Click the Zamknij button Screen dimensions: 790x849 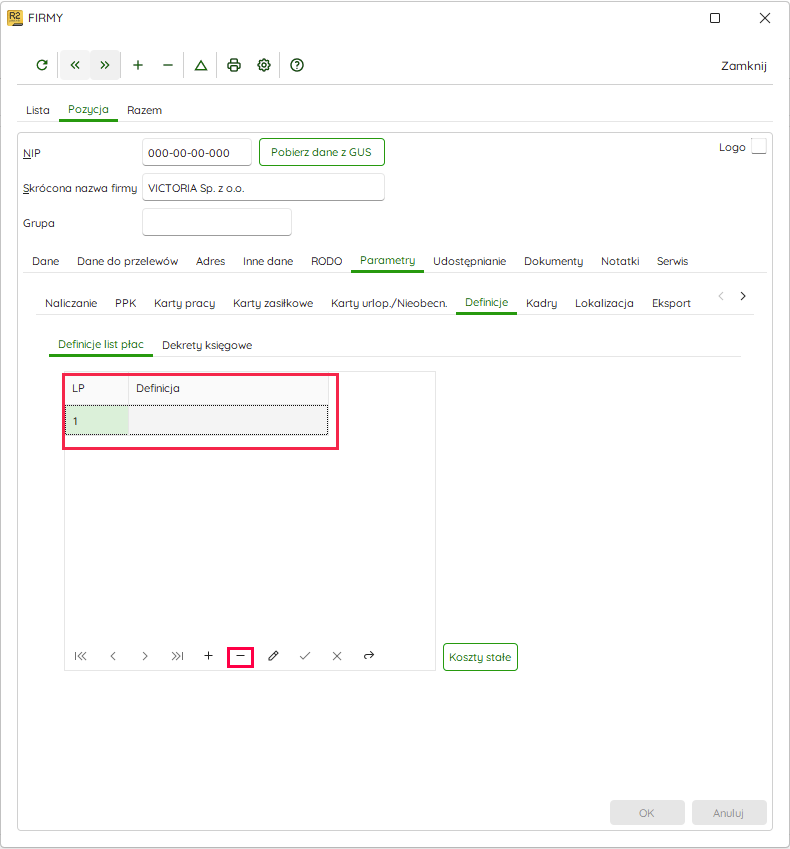click(x=743, y=66)
